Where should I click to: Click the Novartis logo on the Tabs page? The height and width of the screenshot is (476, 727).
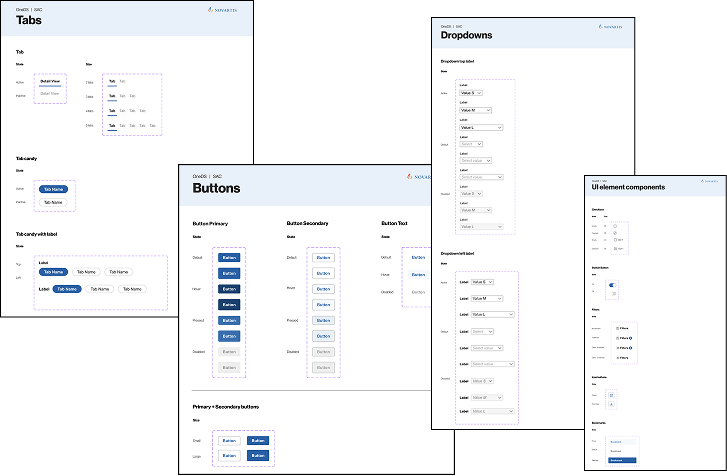[223, 10]
